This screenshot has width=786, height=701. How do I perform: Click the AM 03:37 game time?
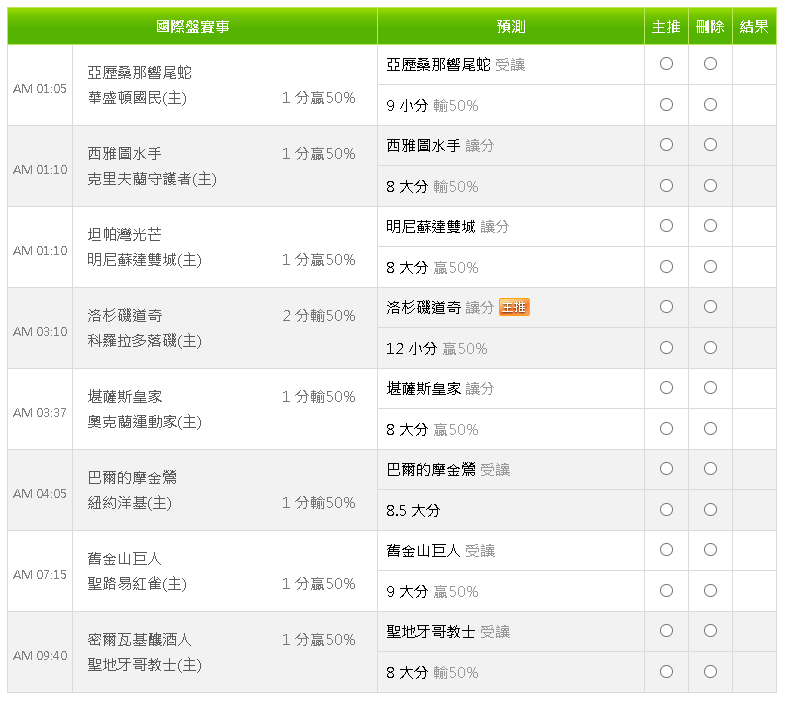[40, 413]
